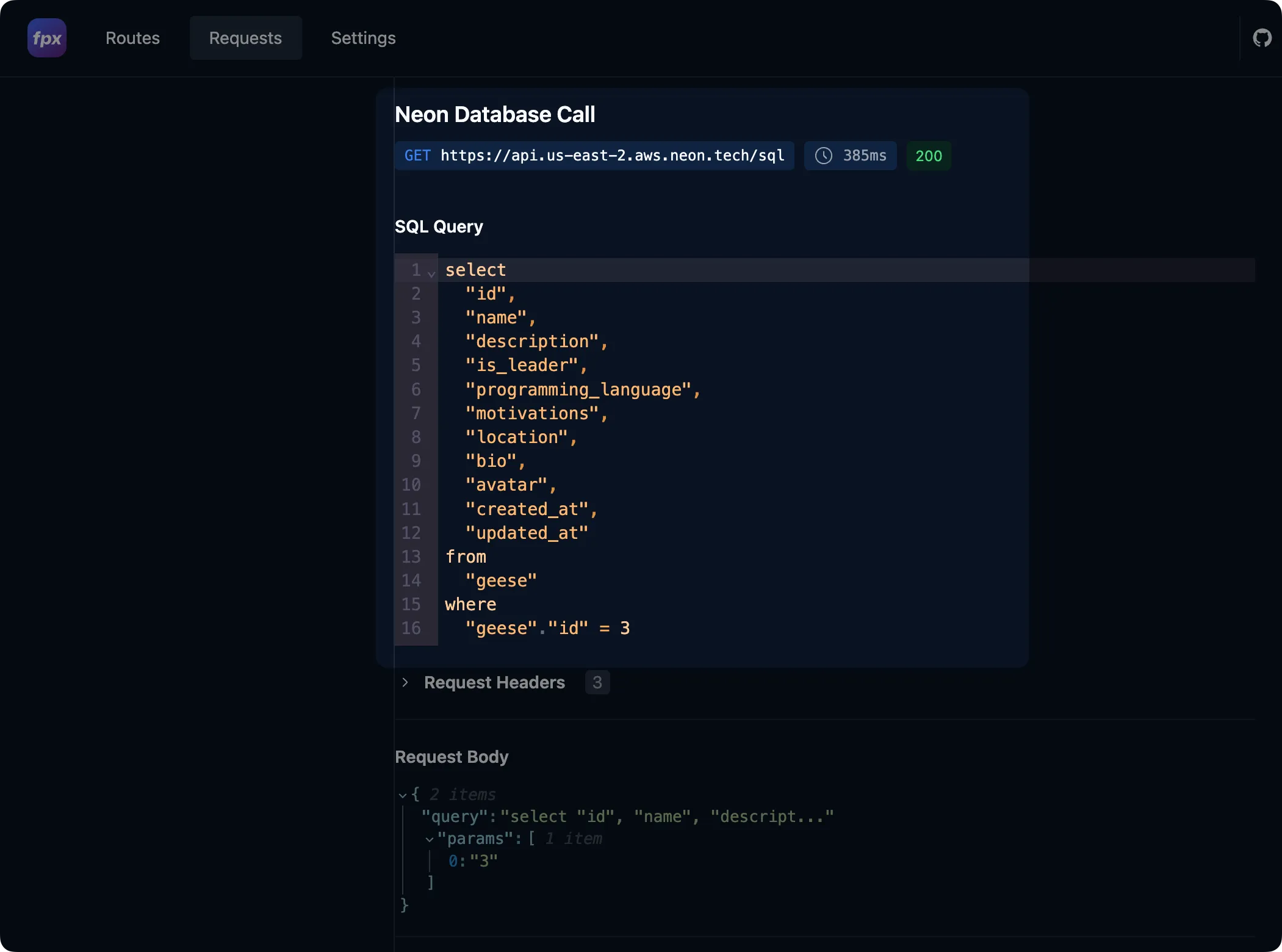Click the Neon Database Call heading

pos(495,115)
